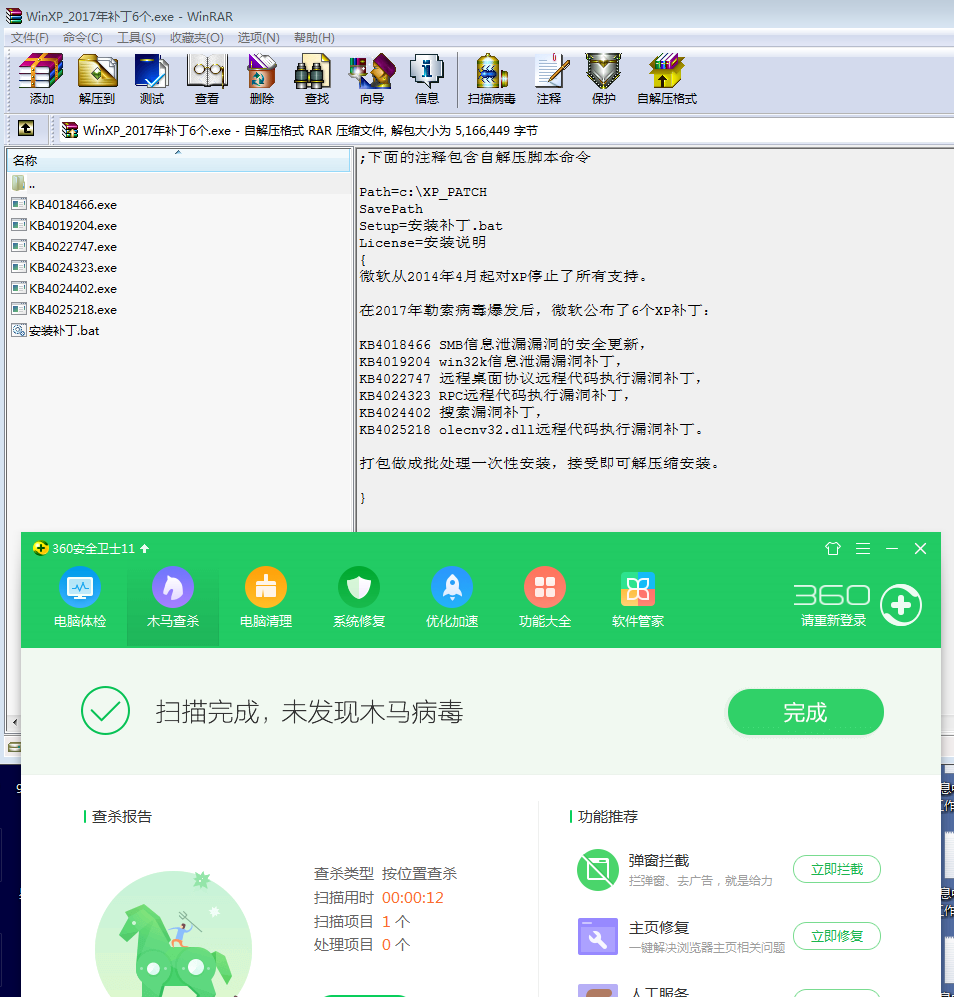The height and width of the screenshot is (997, 954).
Task: Click the 查看 (View) toolbar icon
Action: pos(207,79)
